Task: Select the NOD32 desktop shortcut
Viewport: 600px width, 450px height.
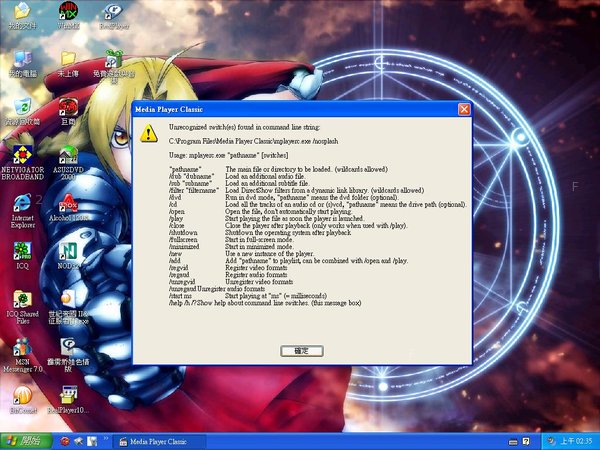Action: tap(68, 256)
